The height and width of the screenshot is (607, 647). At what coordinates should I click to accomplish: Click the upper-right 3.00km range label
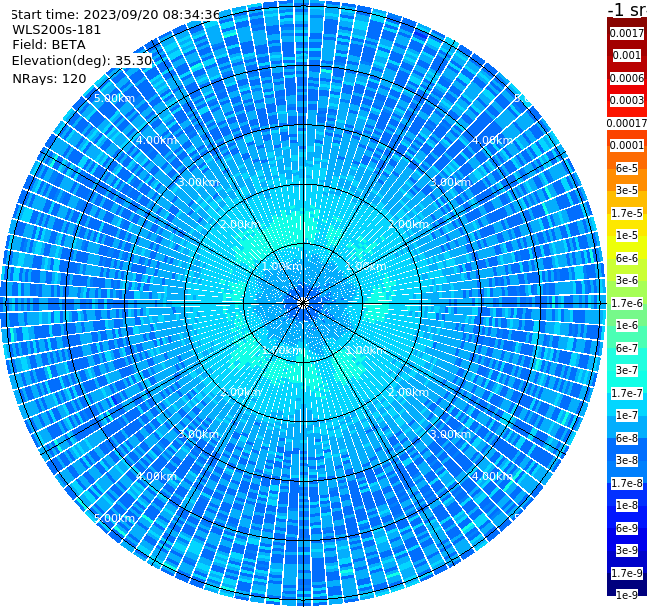(450, 182)
